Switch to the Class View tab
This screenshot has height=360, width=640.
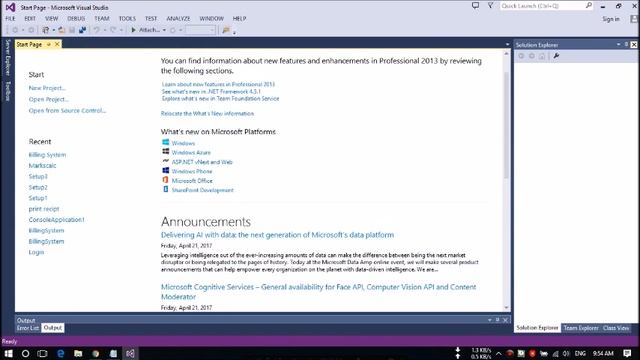coord(616,328)
